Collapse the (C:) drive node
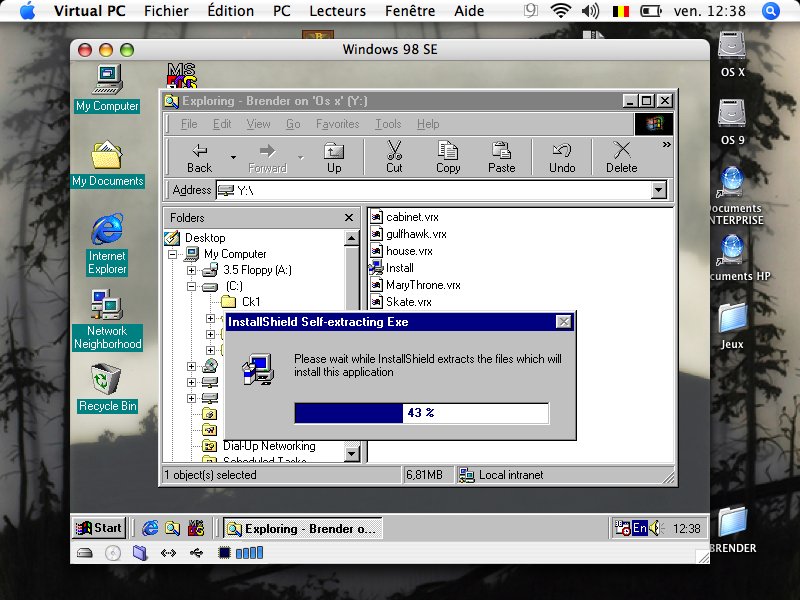The image size is (800, 600). 191,286
